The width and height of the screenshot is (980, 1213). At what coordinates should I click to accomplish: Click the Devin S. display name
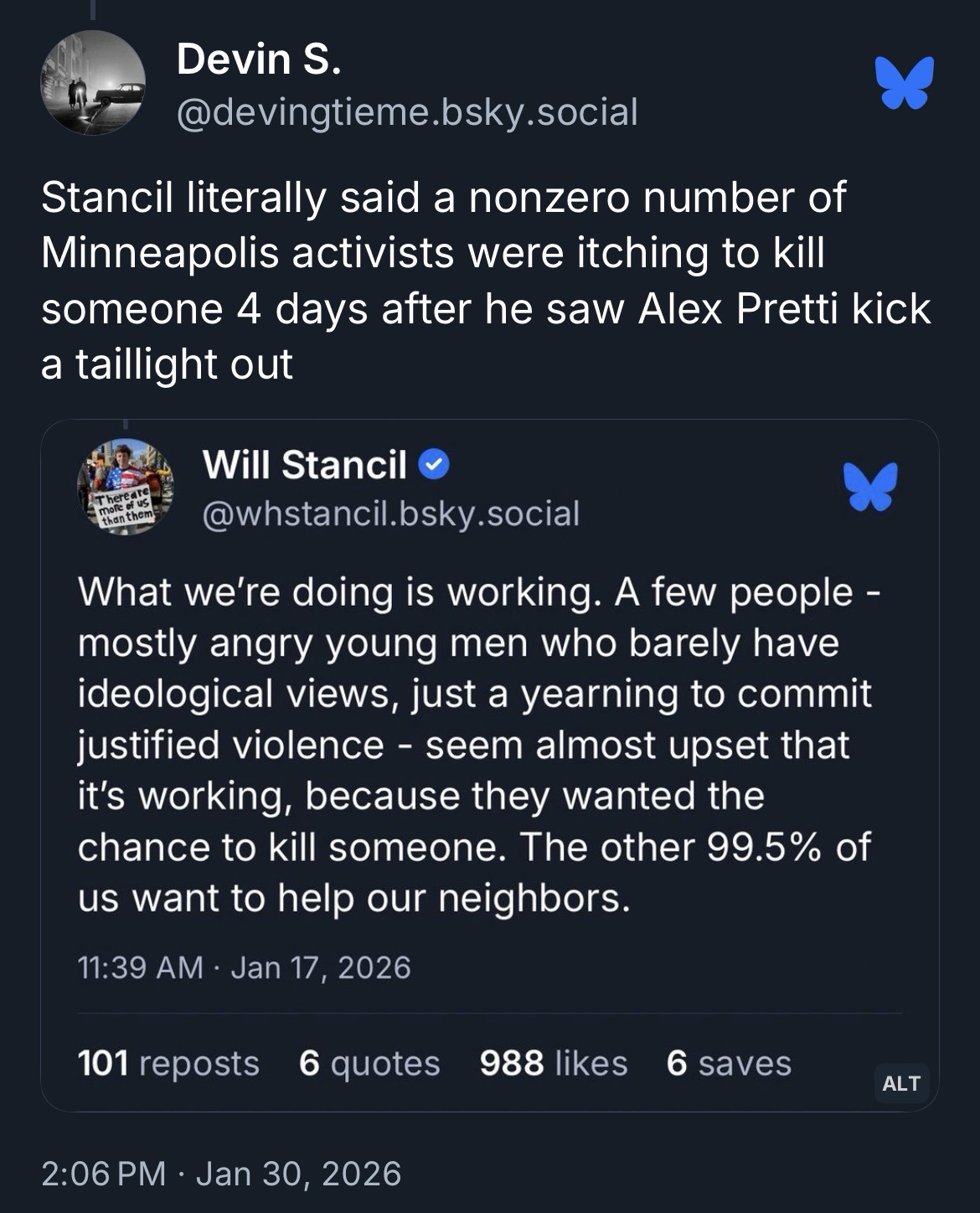(258, 59)
